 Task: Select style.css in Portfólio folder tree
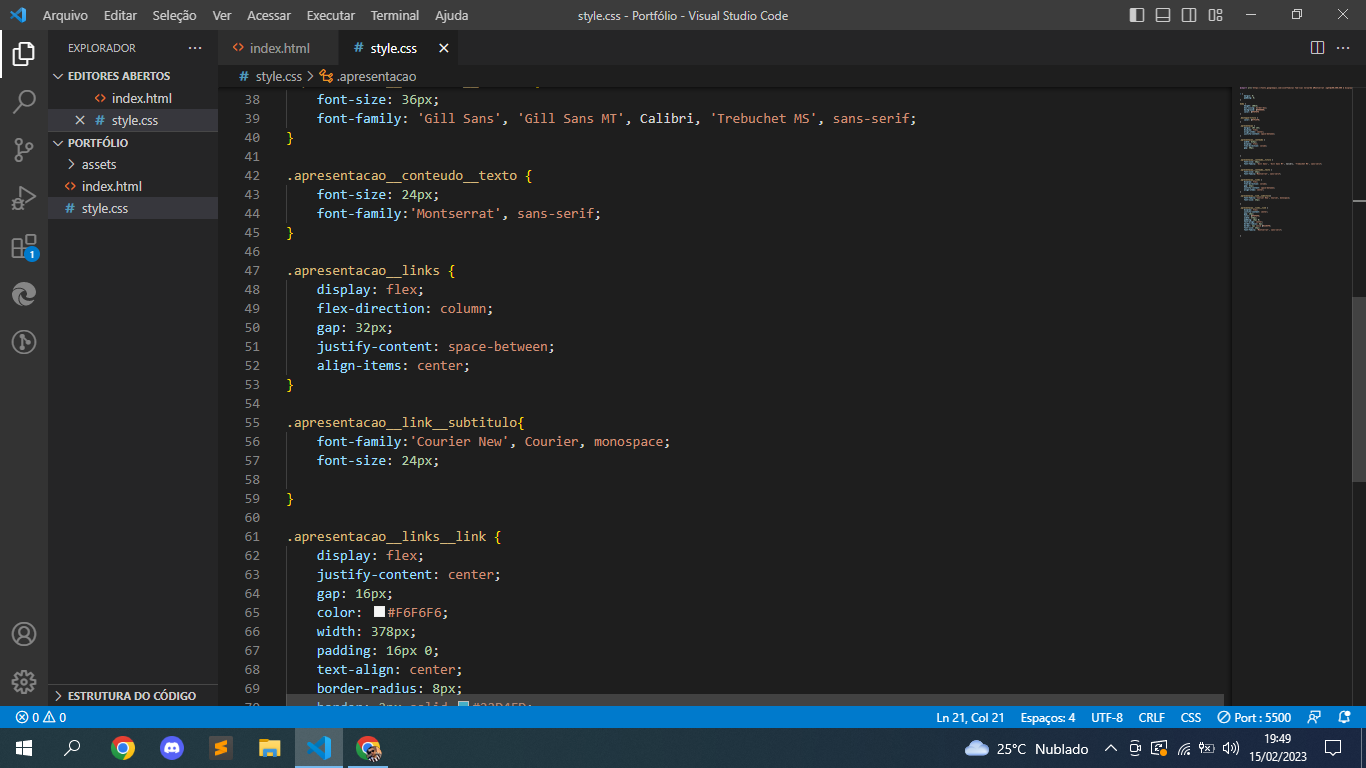tap(133, 208)
